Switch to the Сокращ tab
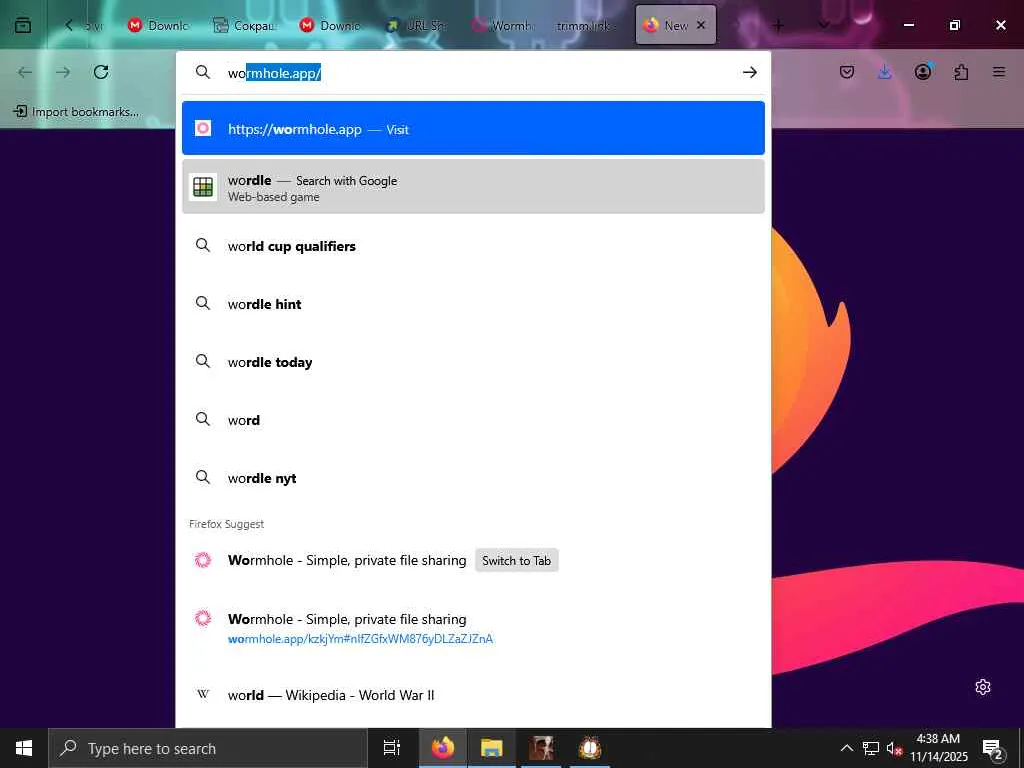Image resolution: width=1024 pixels, height=768 pixels. (x=246, y=25)
